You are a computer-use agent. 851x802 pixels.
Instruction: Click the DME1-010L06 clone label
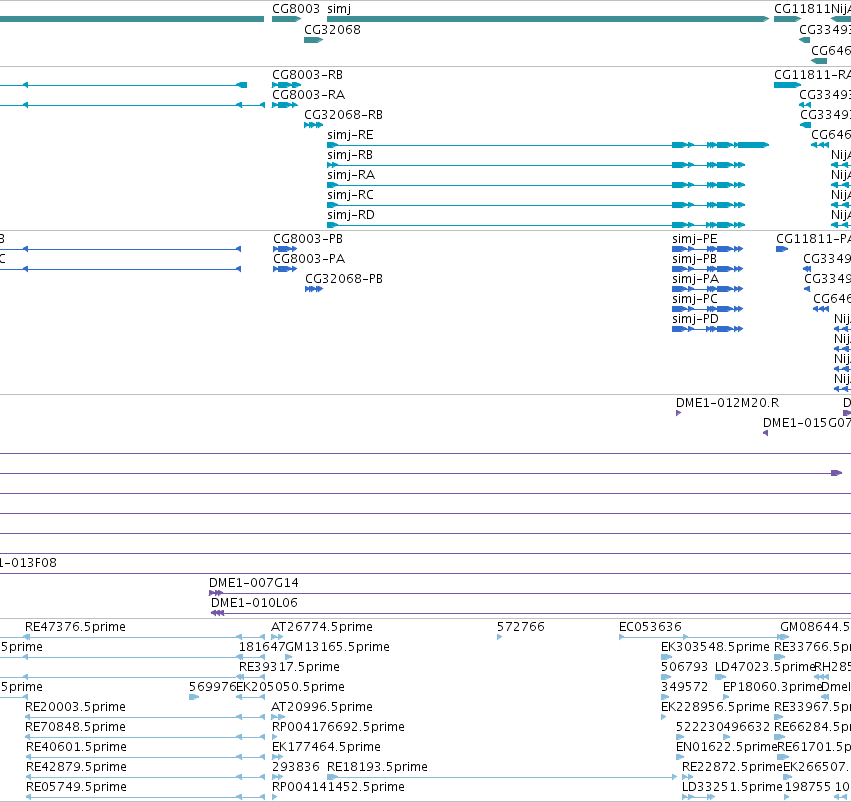pos(254,603)
